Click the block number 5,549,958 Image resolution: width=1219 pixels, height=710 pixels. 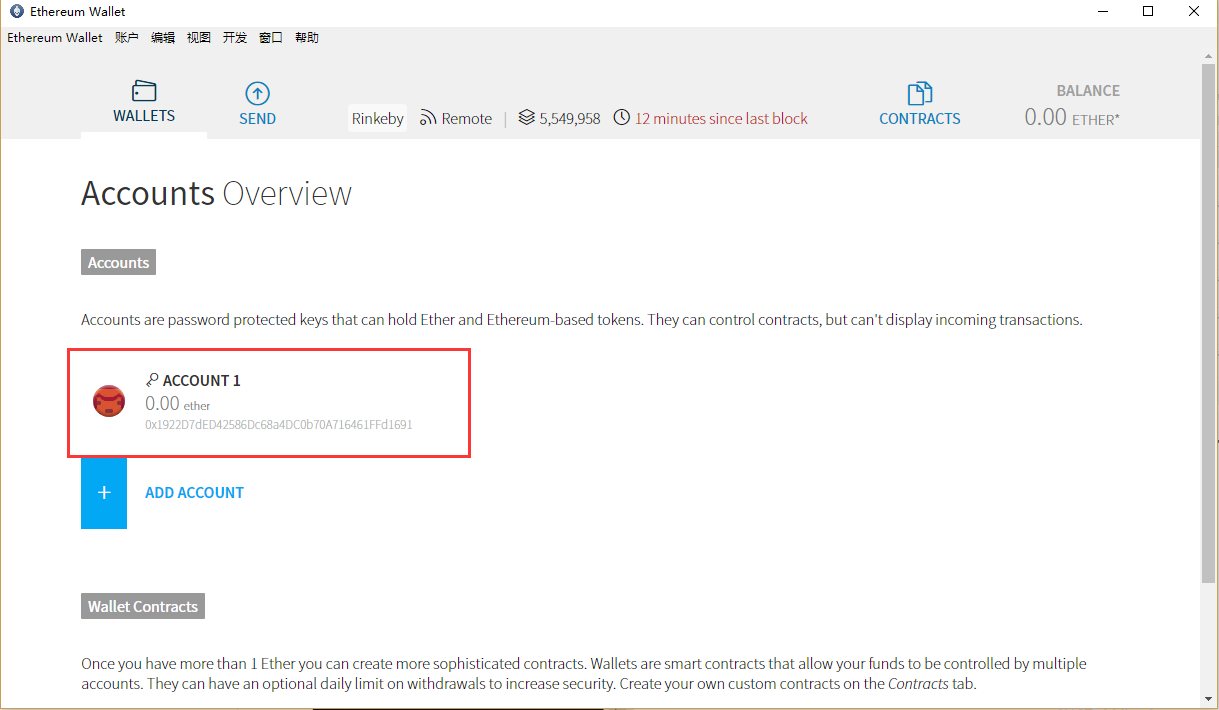pyautogui.click(x=570, y=118)
